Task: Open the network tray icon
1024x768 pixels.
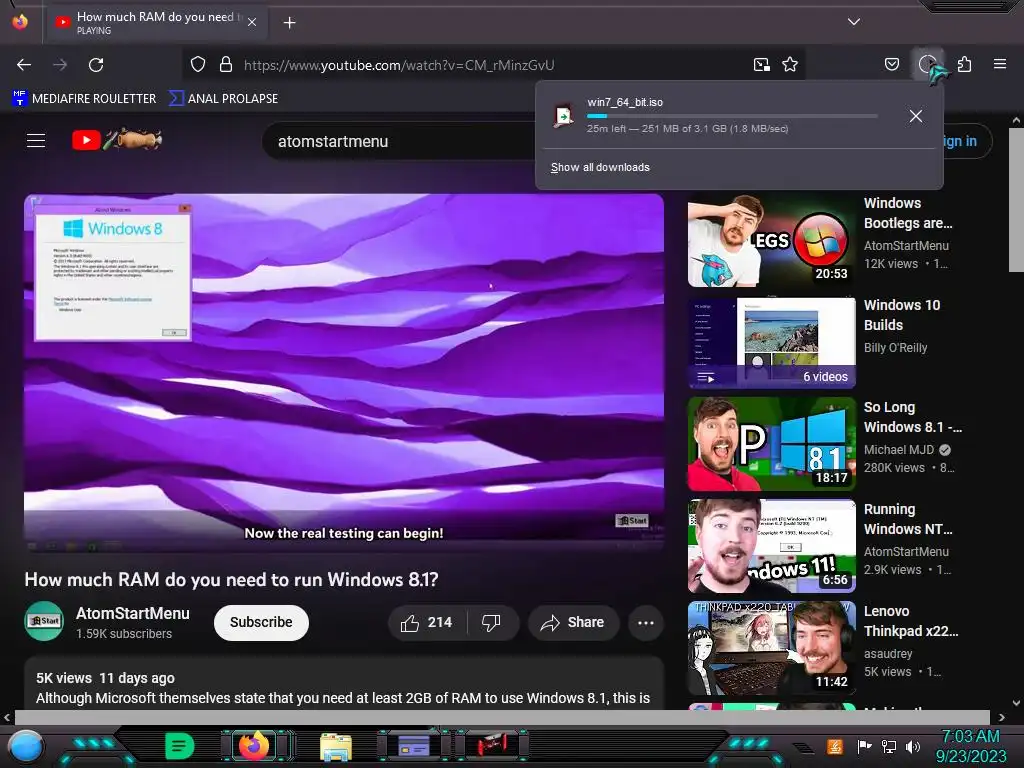Action: (x=888, y=746)
